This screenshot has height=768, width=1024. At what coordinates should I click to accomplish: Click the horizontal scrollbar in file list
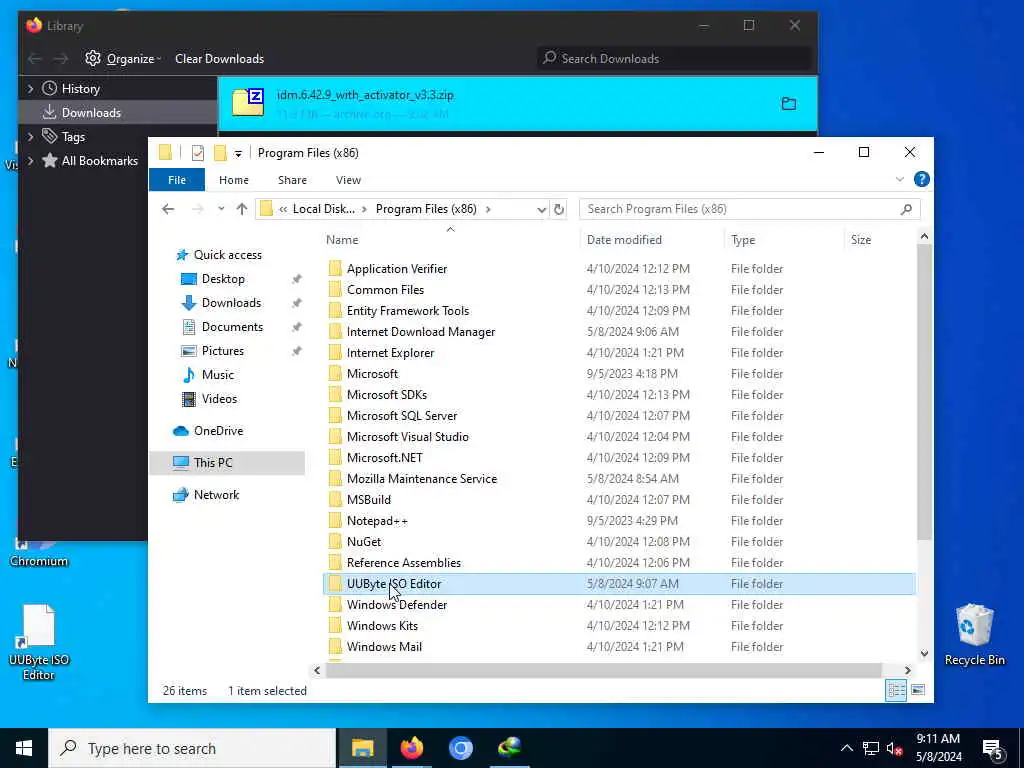604,670
